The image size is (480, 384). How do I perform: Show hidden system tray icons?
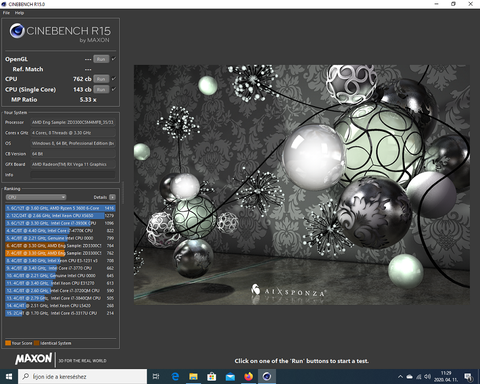[400, 377]
